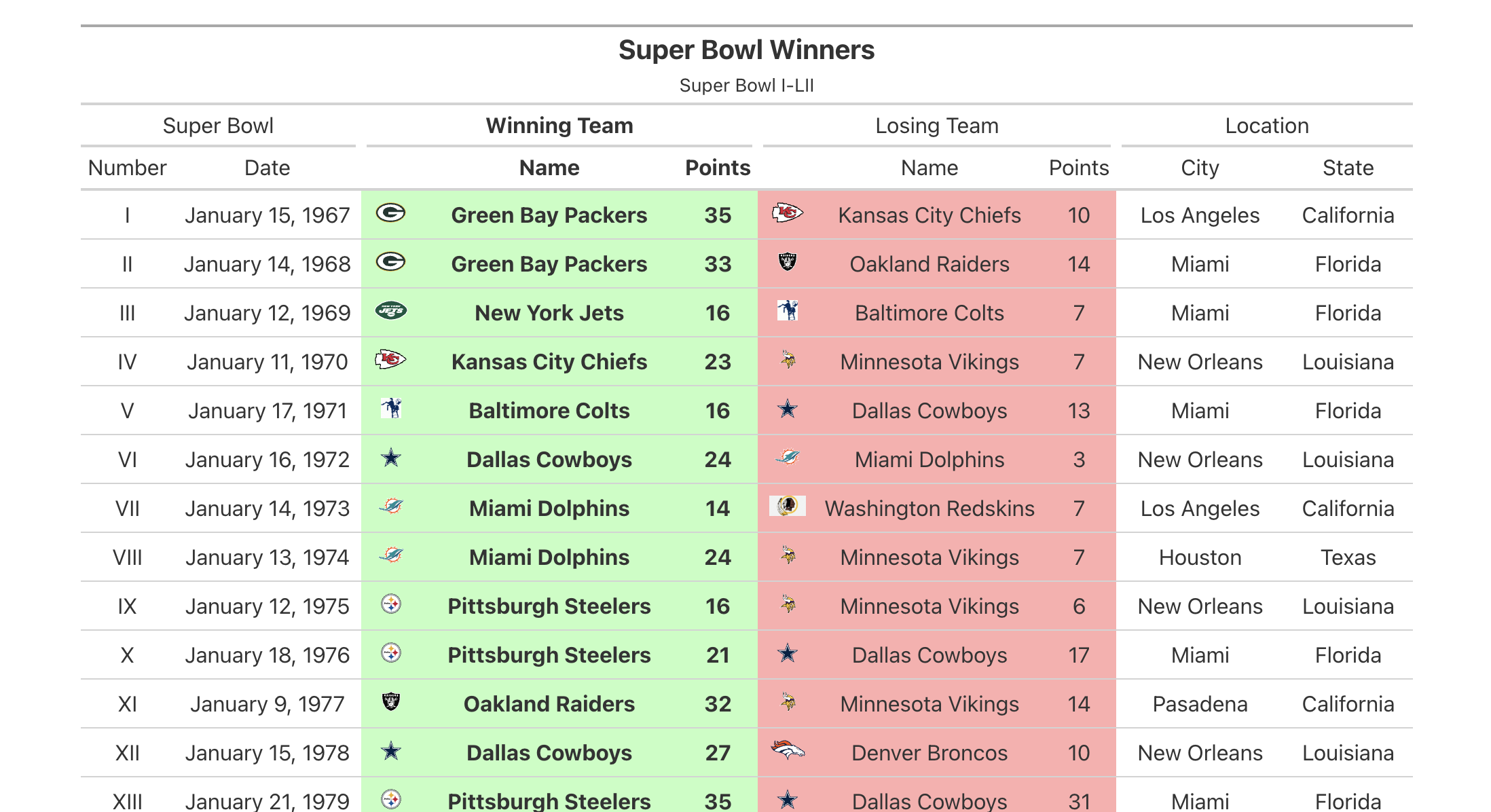Click Packers logo in Super Bowl I row
This screenshot has height=812, width=1491.
point(390,214)
